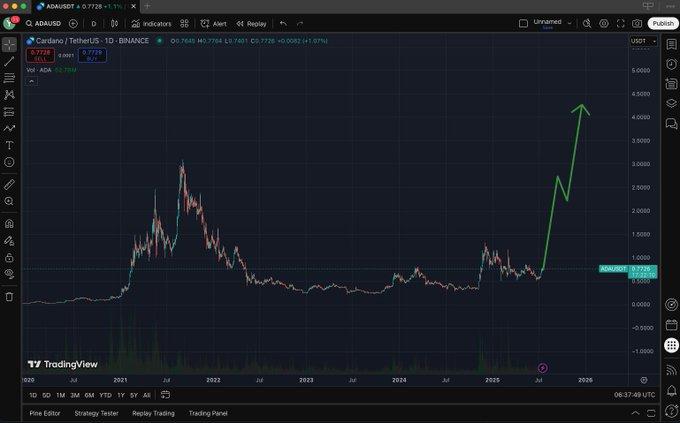The width and height of the screenshot is (680, 423).
Task: Toggle the lock all drawings icon
Action: click(x=9, y=257)
